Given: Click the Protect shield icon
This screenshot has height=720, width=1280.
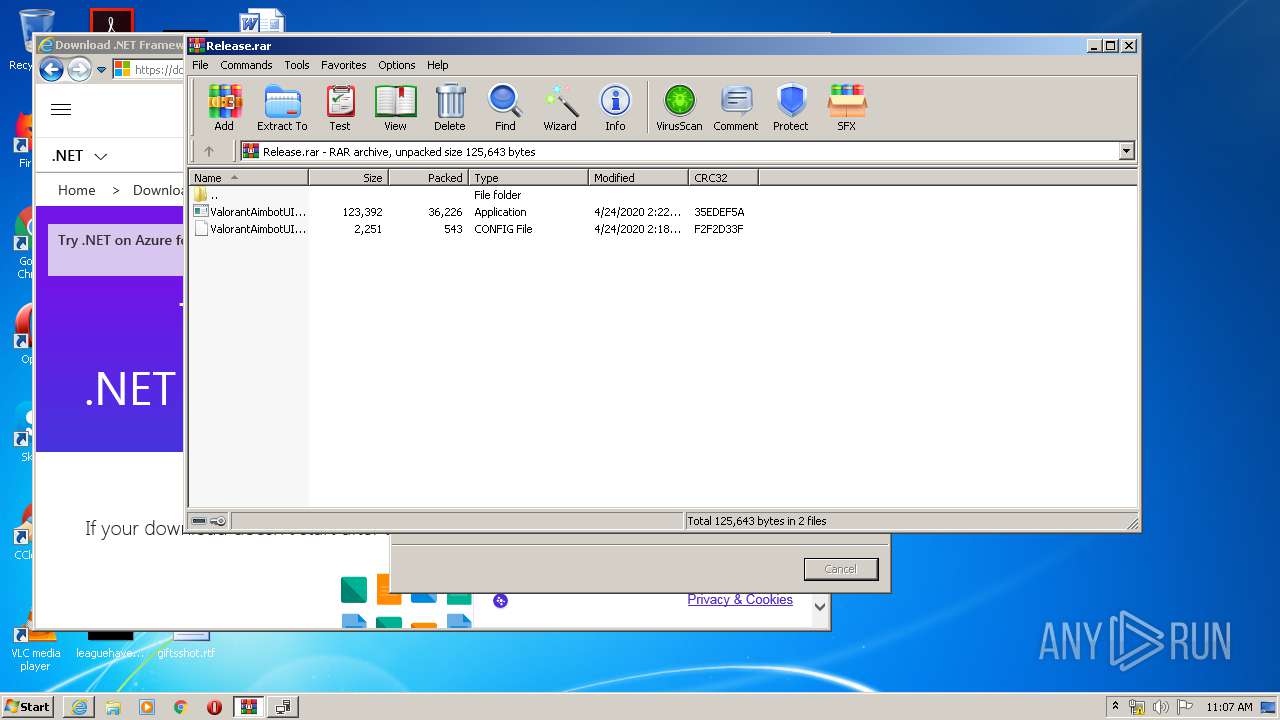Looking at the screenshot, I should [x=791, y=108].
